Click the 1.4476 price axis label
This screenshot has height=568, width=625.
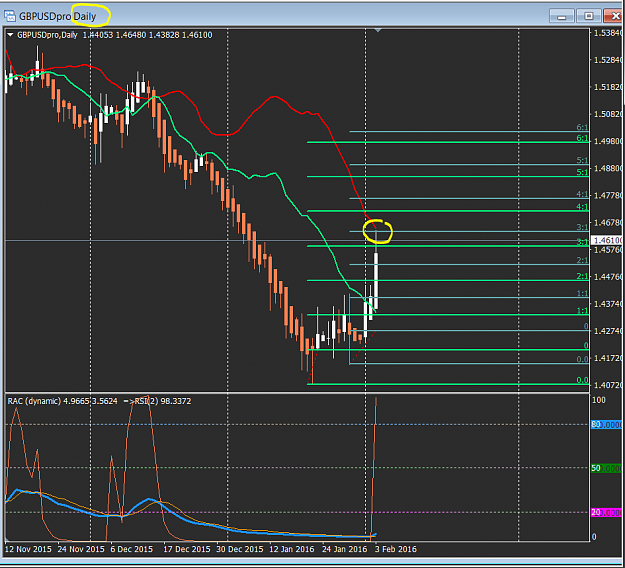pyautogui.click(x=608, y=277)
